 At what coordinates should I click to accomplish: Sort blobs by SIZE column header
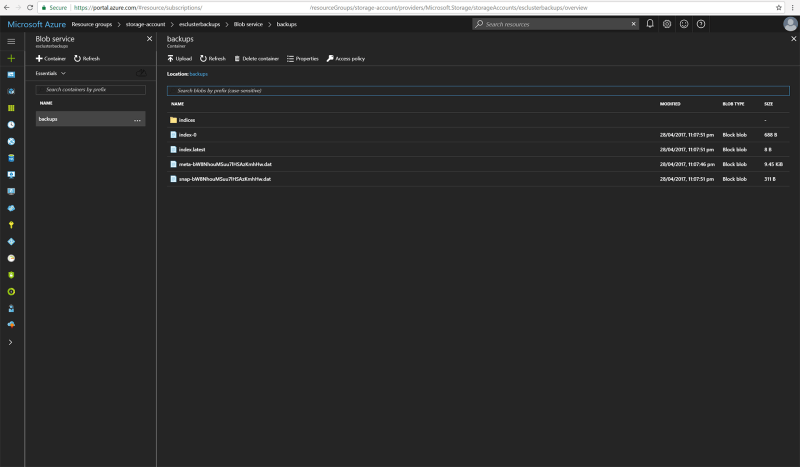point(768,104)
